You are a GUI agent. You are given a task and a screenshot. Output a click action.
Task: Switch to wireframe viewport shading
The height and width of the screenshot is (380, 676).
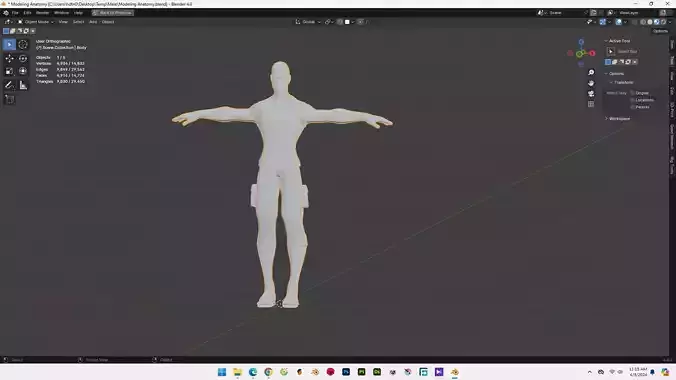point(643,22)
